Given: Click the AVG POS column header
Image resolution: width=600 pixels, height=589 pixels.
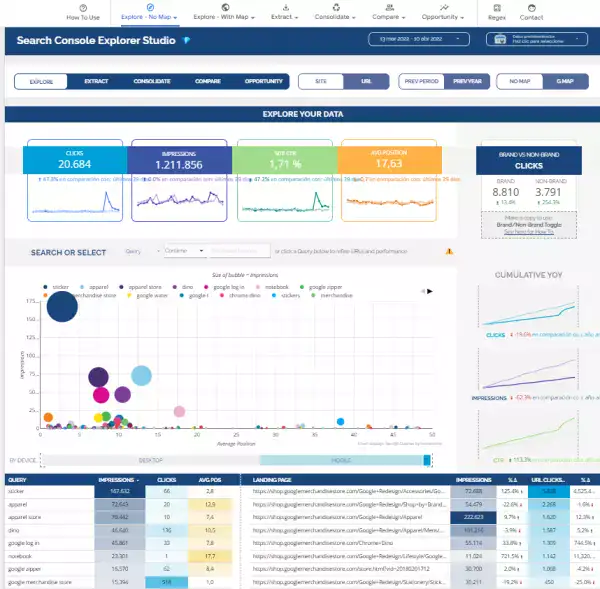Looking at the screenshot, I should [210, 480].
